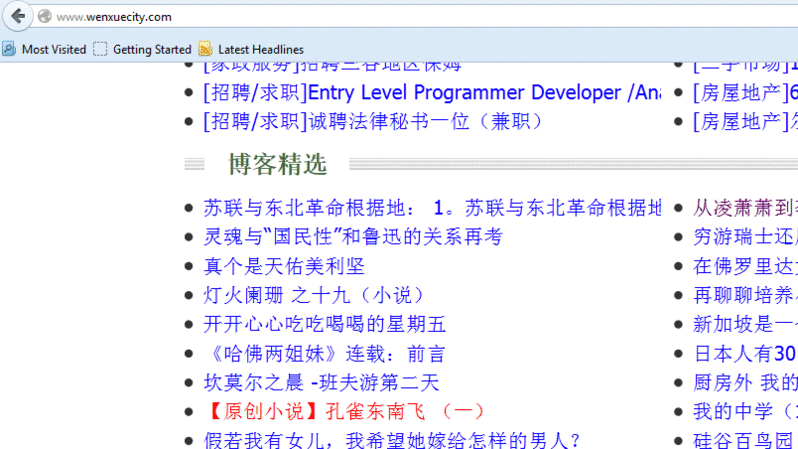
Task: Visit the 坎莫尔之晨 -班夫游第二天 travel post
Action: point(321,382)
